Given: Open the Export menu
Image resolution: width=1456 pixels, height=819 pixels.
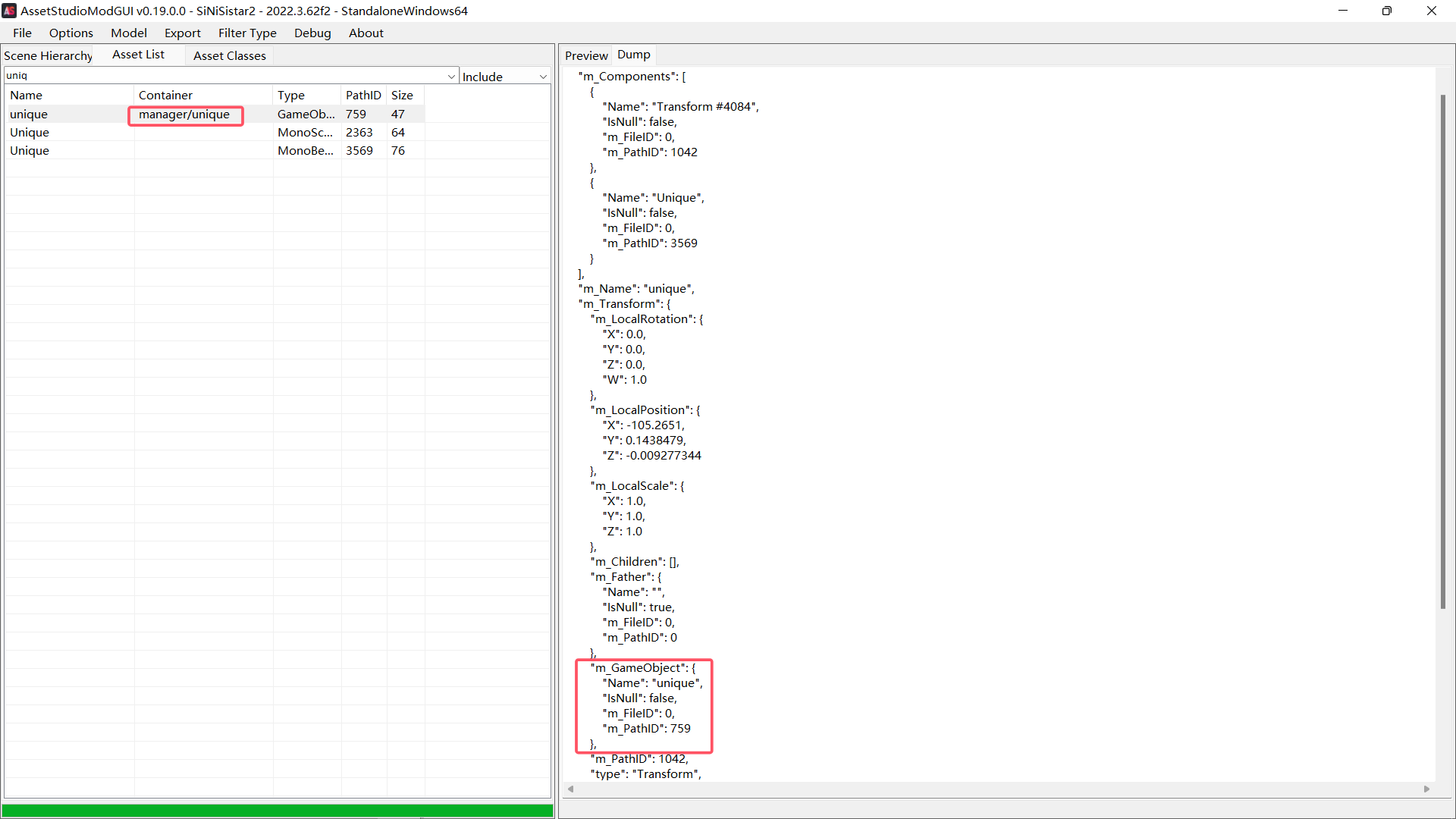Looking at the screenshot, I should [x=182, y=33].
